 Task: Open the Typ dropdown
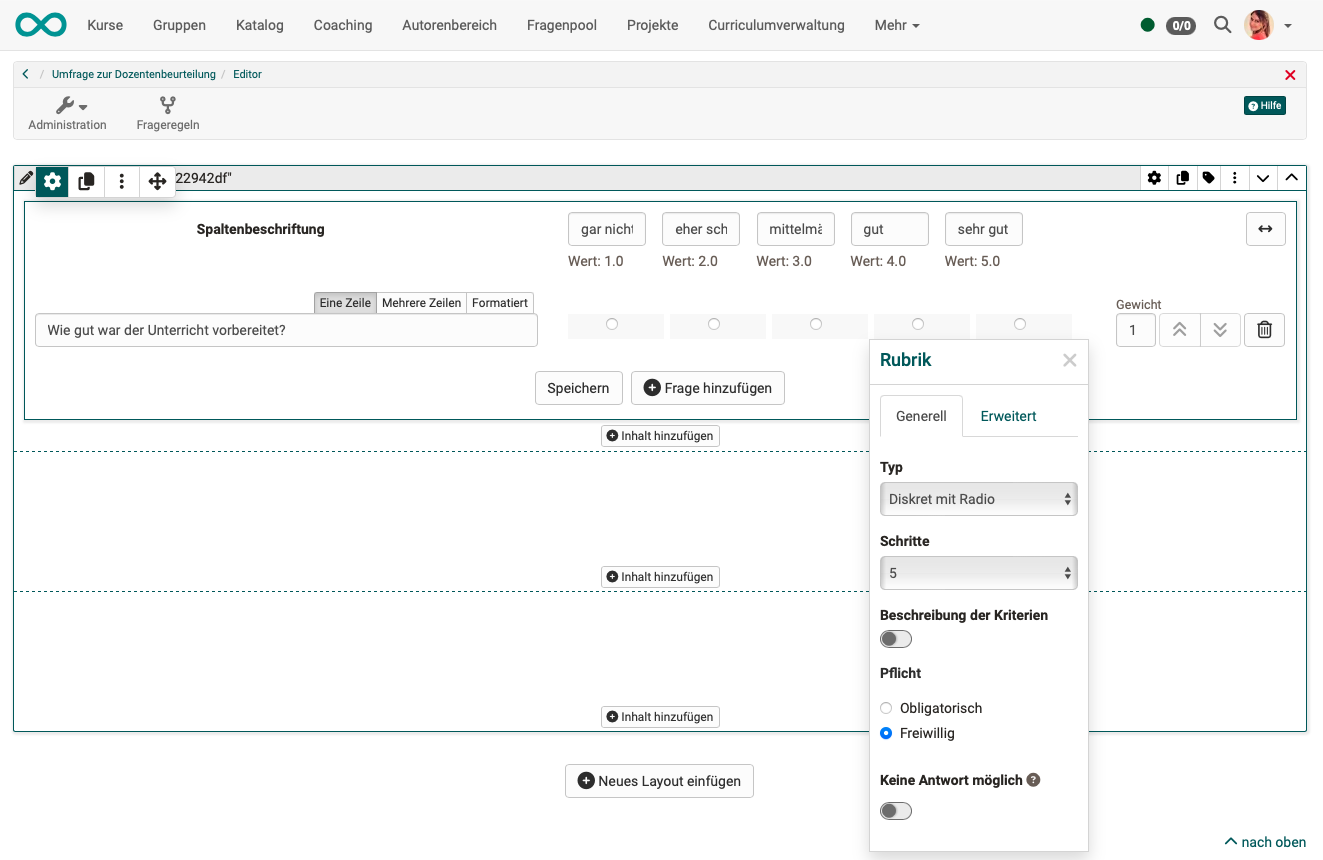point(978,499)
